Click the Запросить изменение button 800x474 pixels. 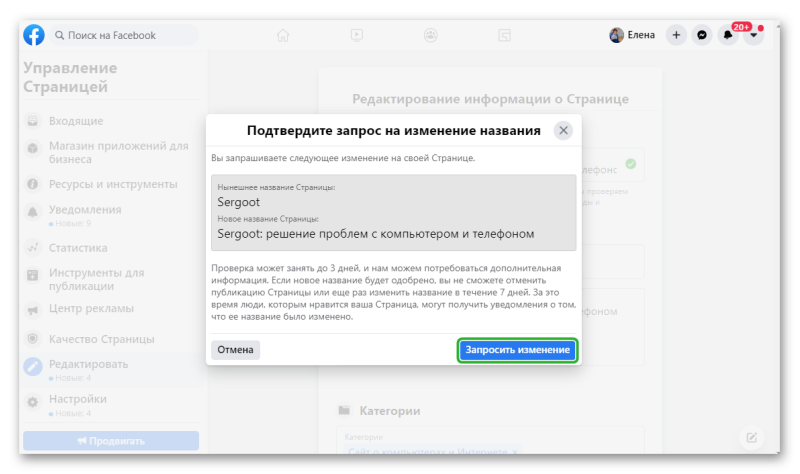click(517, 350)
